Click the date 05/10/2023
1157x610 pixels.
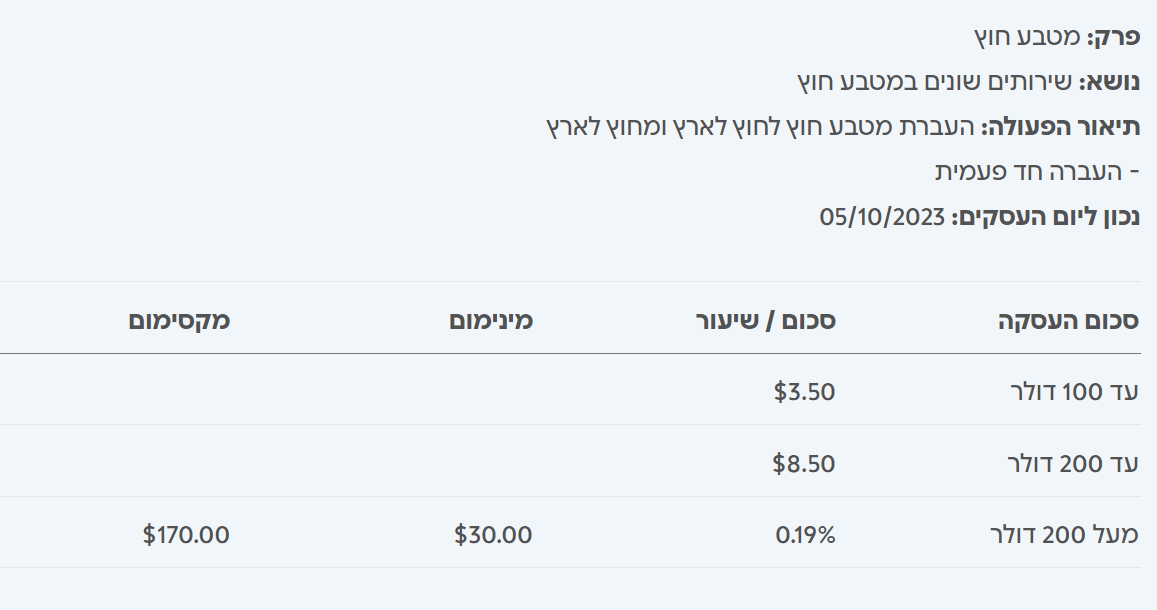pyautogui.click(x=882, y=217)
